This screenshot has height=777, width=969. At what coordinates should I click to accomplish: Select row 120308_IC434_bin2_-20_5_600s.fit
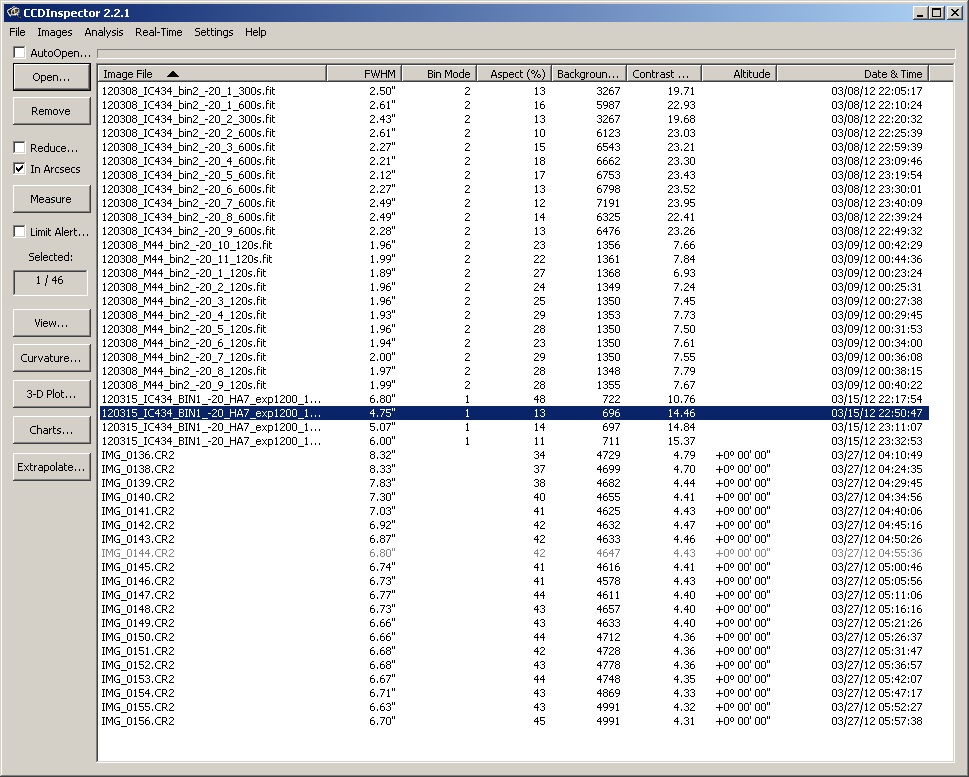(514, 175)
